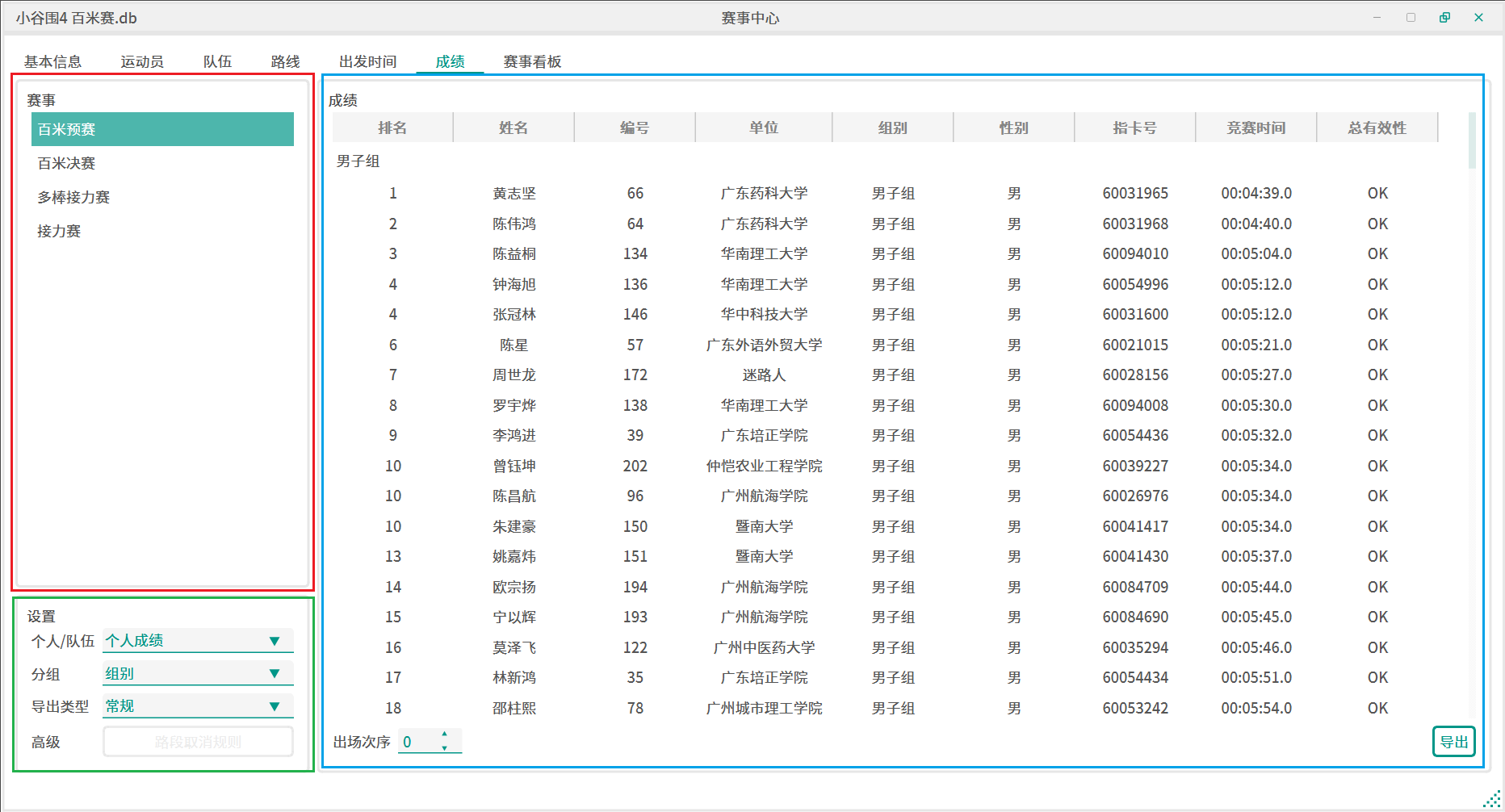Viewport: 1505px width, 812px height.
Task: Switch to the 基本信息 tab
Action: coord(52,62)
